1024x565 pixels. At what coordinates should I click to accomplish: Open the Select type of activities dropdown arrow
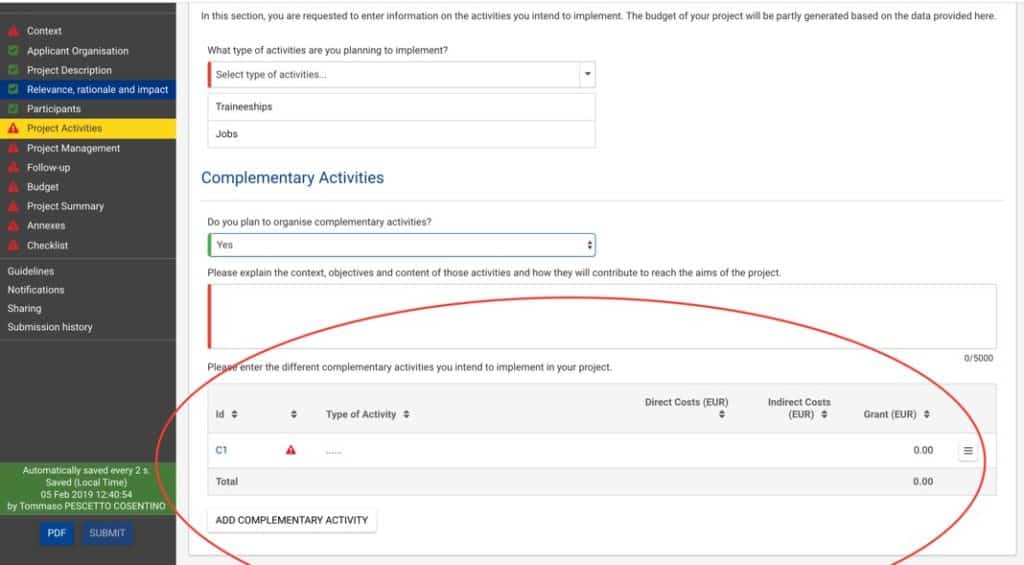[587, 74]
